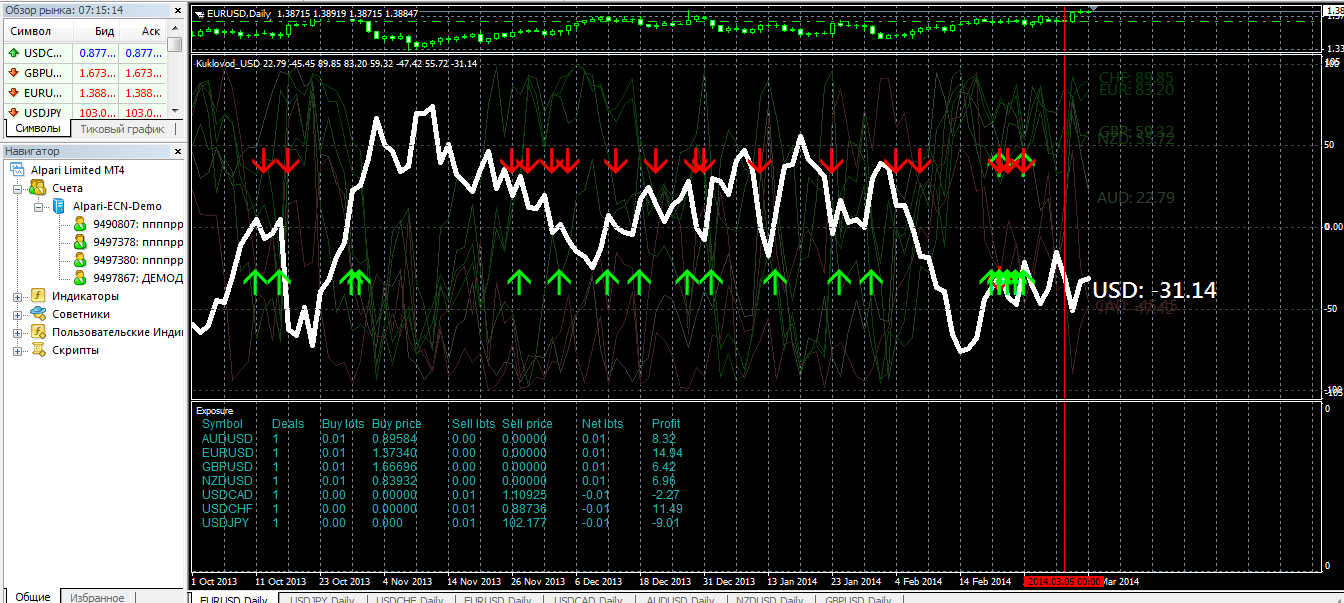This screenshot has width=1344, height=603.
Task: Collapse the Alpari-ECN-Demo tree node
Action: pos(38,206)
